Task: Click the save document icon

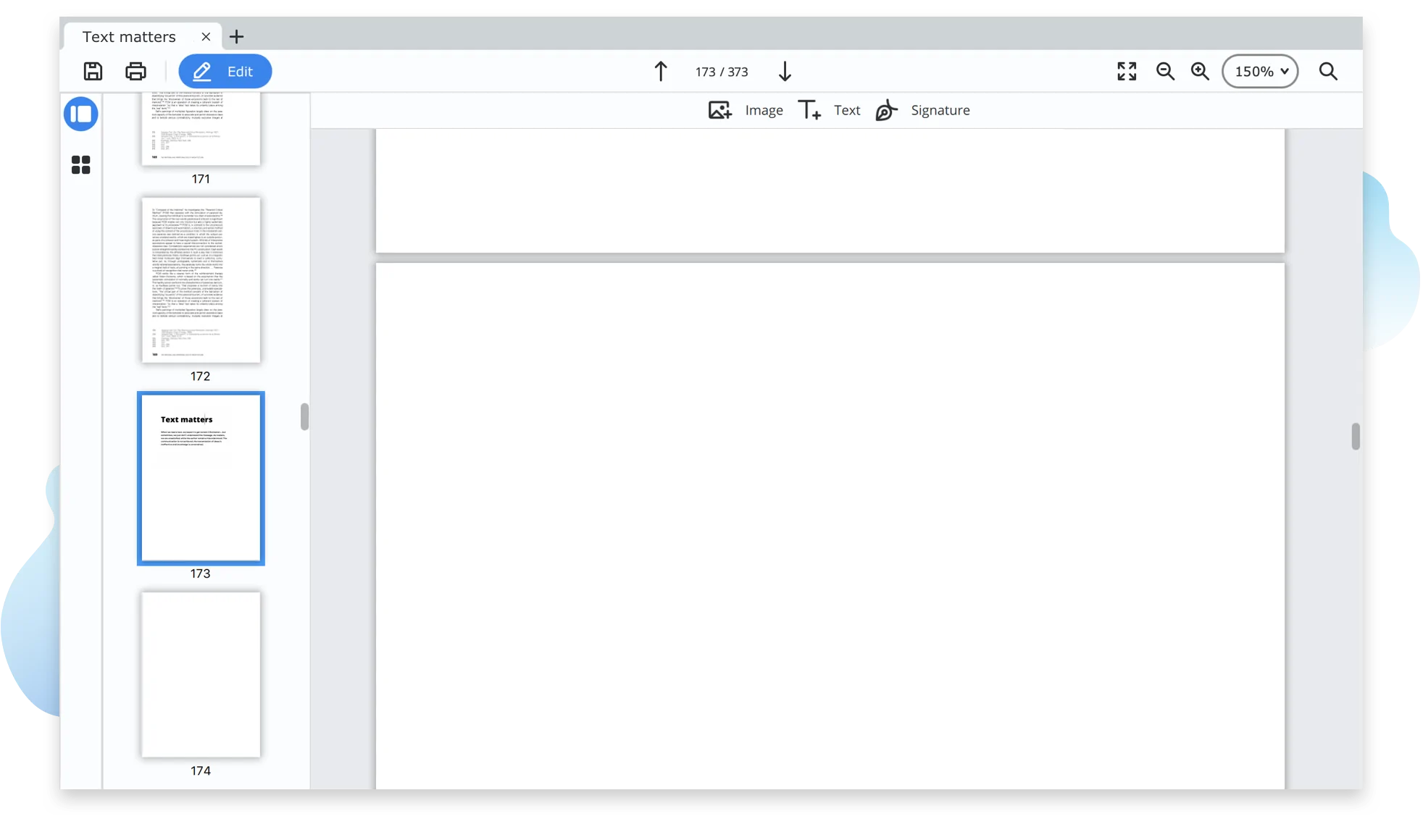Action: [93, 71]
